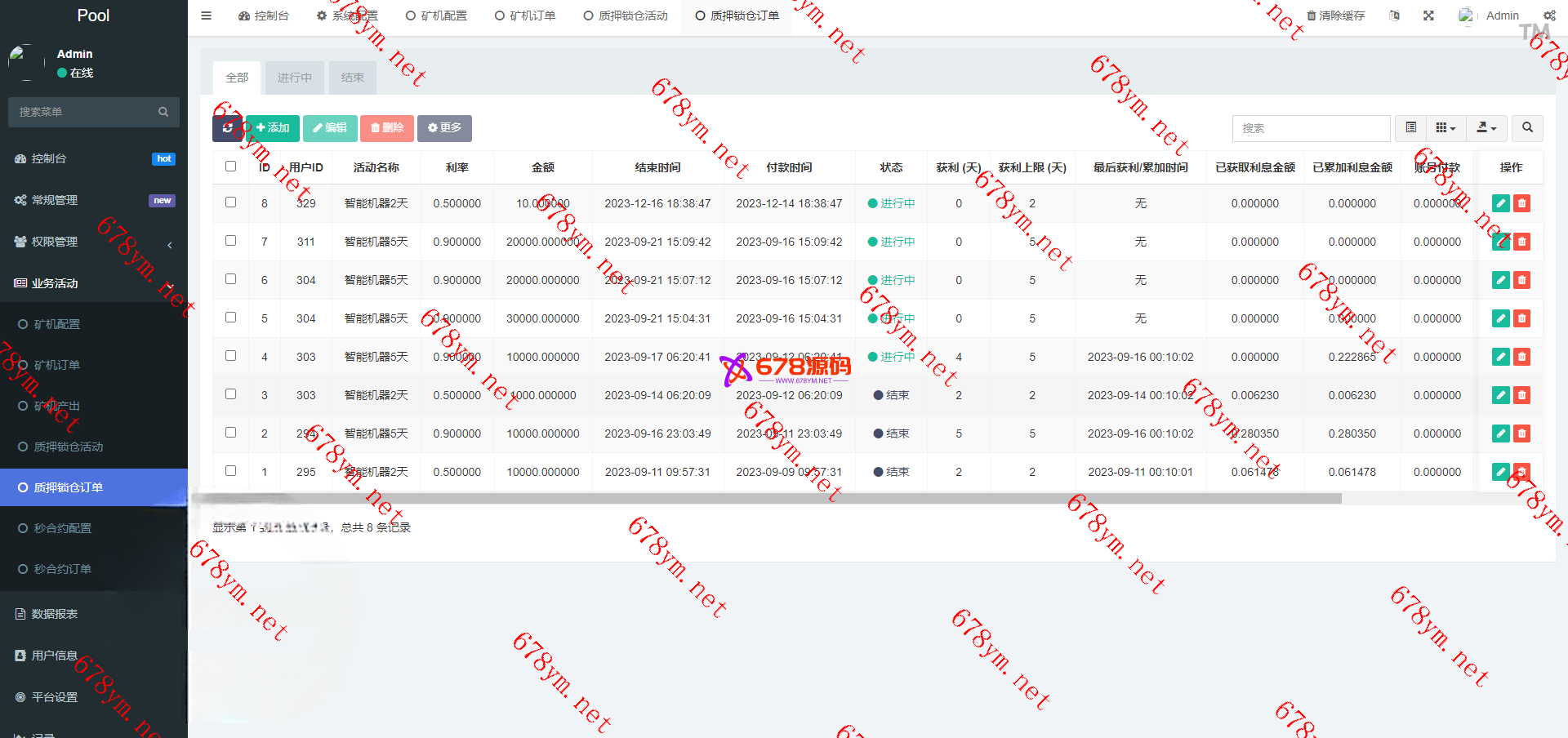Expand the 权限管理 sidebar menu
The width and height of the screenshot is (1568, 738).
[x=94, y=242]
